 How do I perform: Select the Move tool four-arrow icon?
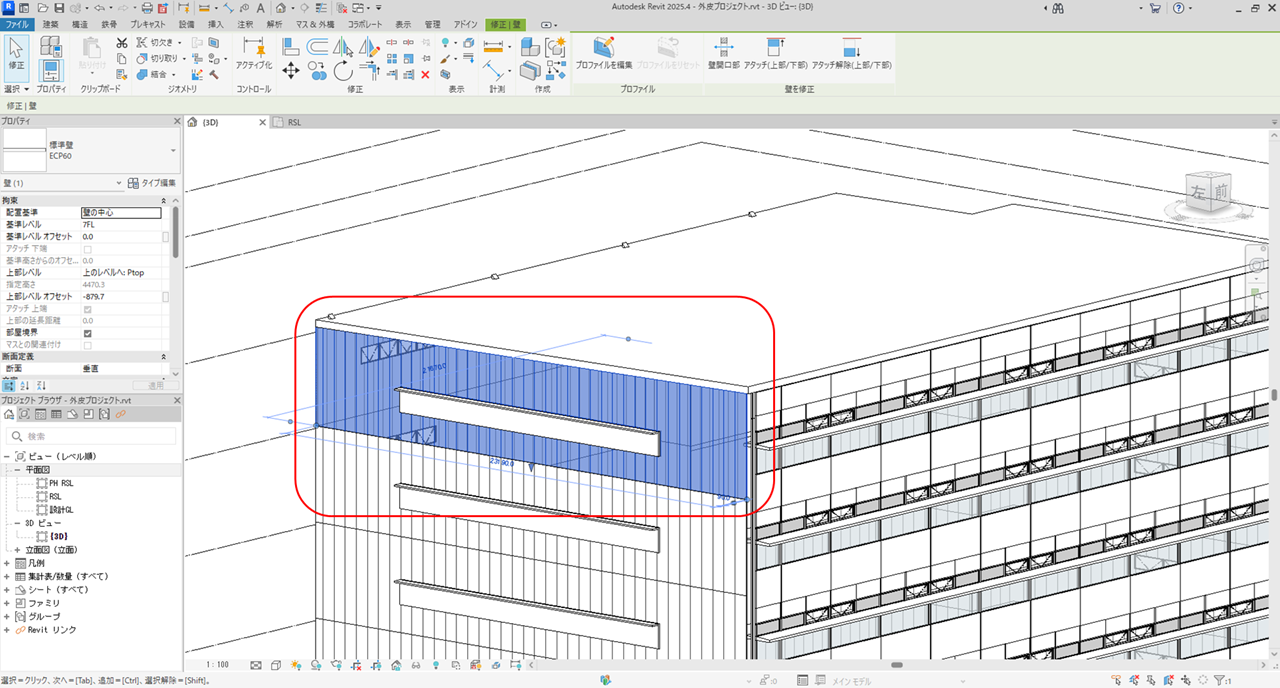(291, 70)
